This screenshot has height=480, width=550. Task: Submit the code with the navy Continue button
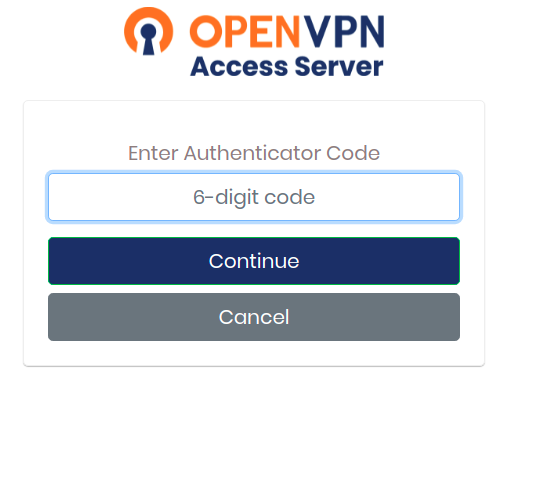254,261
